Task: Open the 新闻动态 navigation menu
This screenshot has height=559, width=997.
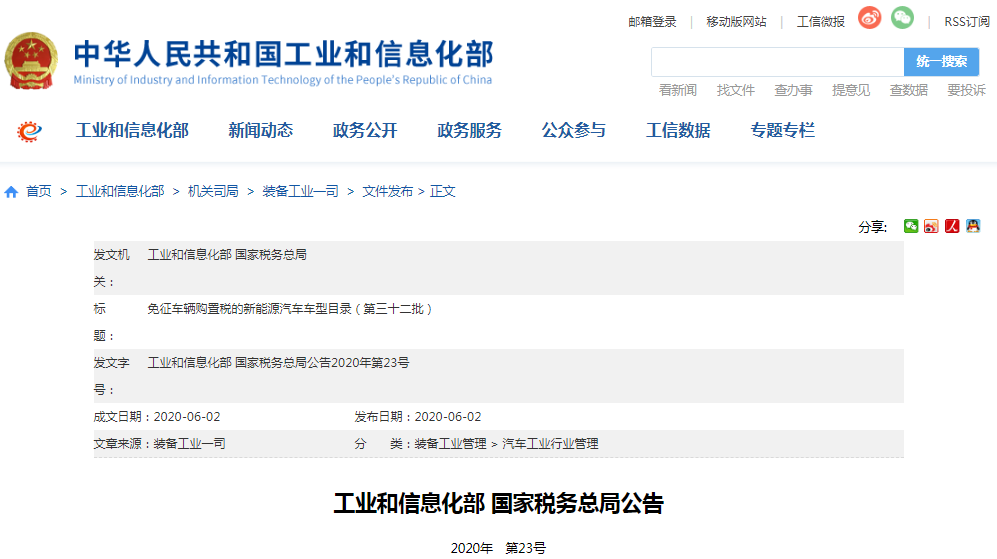Action: (x=260, y=130)
